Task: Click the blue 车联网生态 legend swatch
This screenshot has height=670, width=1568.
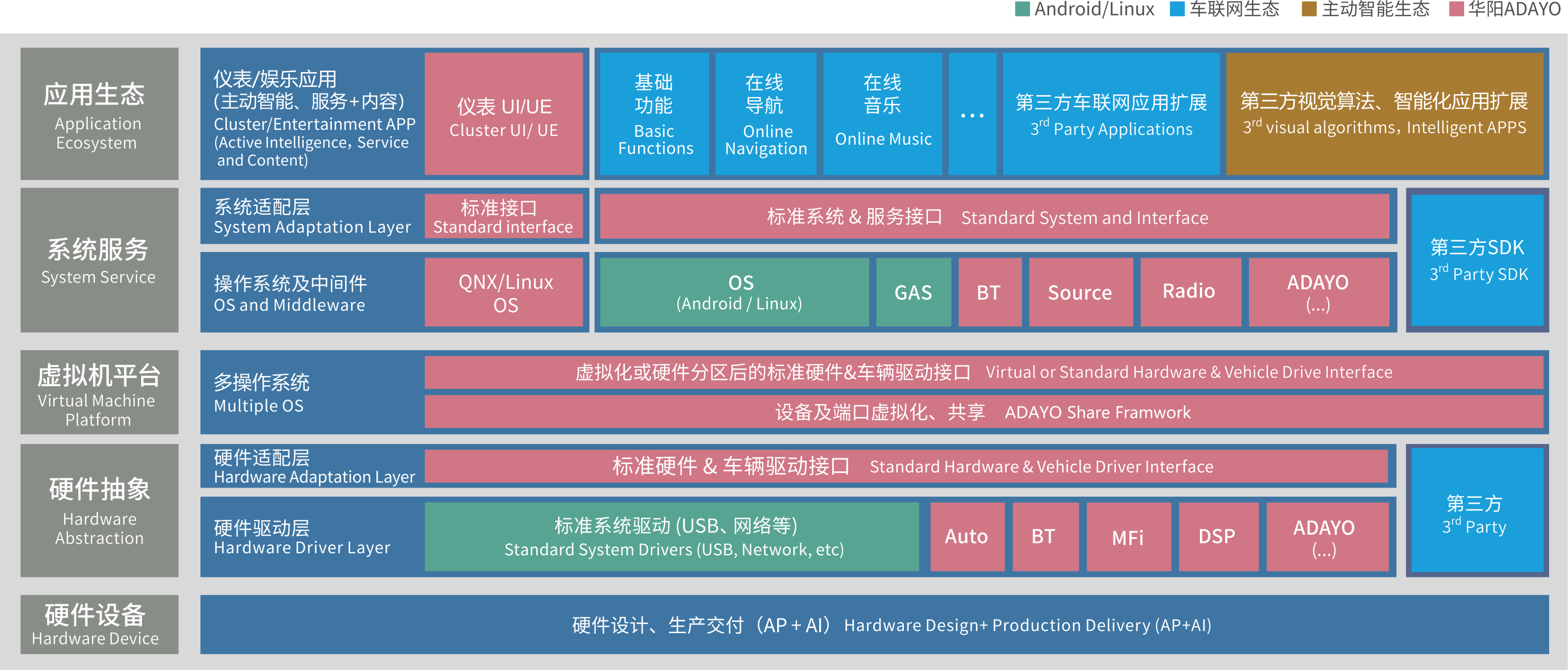Action: tap(1177, 9)
